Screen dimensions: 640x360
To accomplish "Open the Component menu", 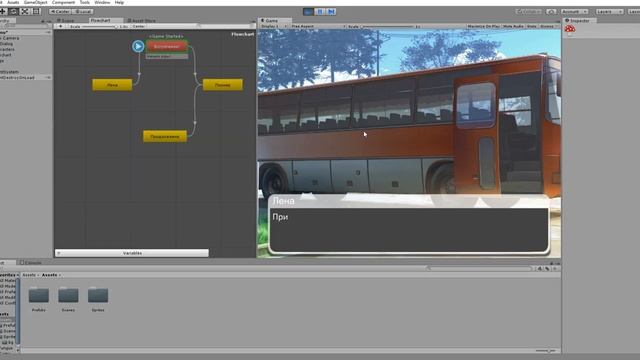I will coord(63,2).
